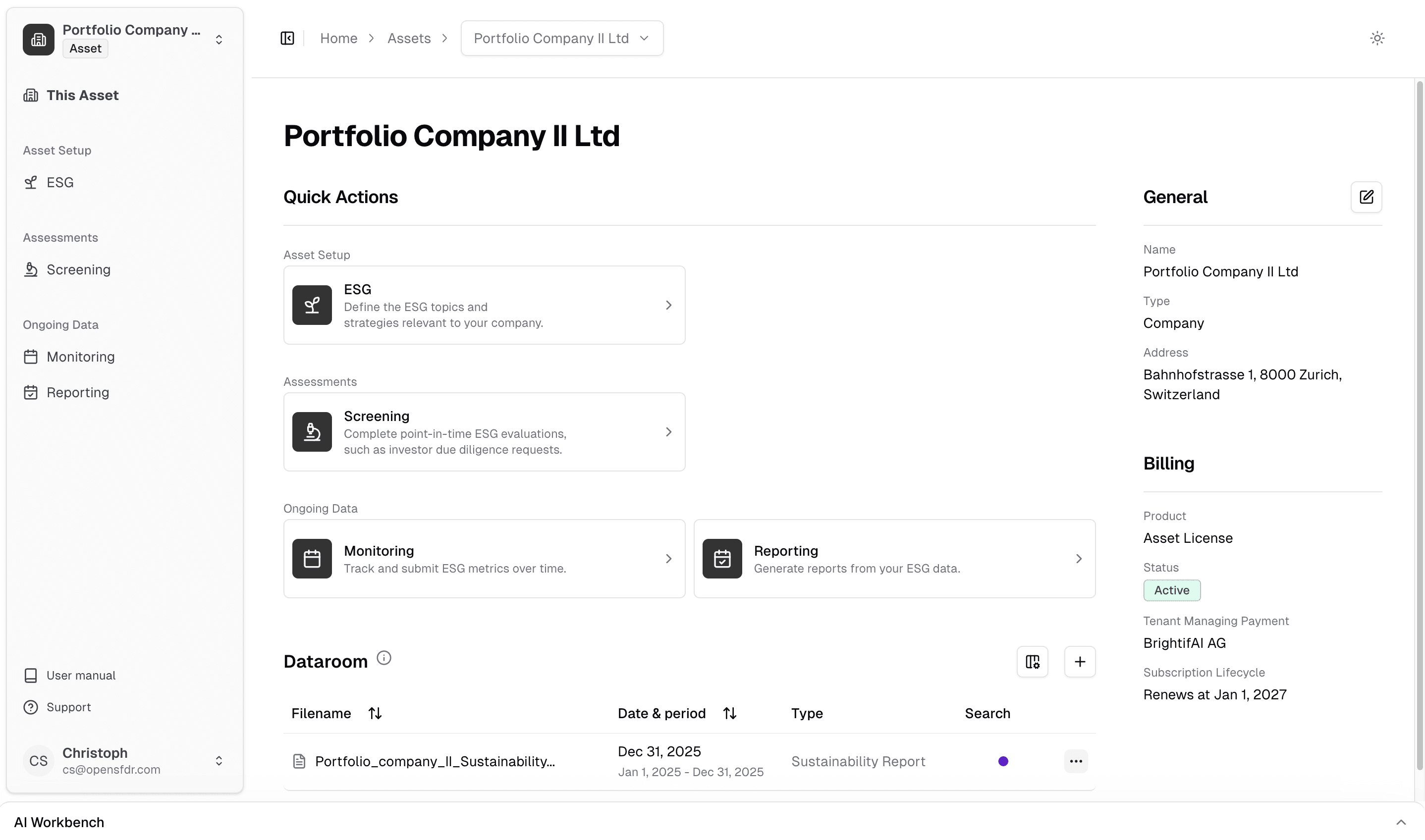Select the ESG icon in the sidebar
This screenshot has height=840, width=1425.
pos(31,182)
